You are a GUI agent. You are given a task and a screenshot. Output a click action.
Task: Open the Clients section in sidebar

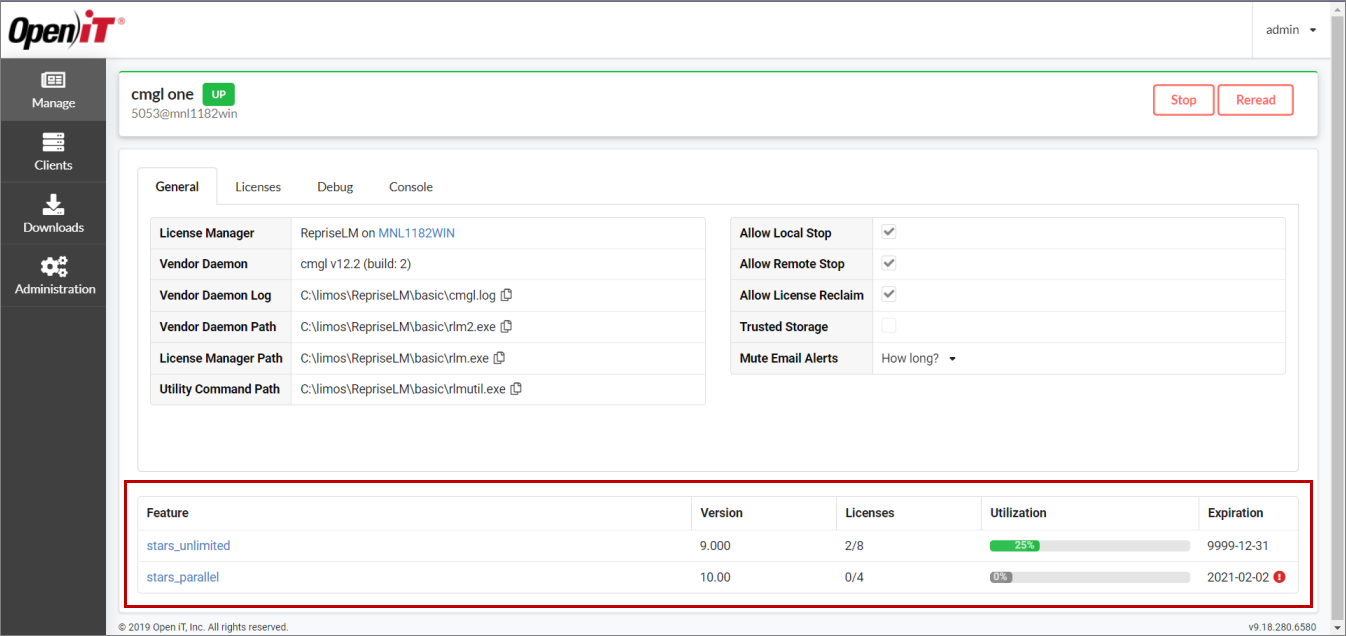[x=53, y=152]
